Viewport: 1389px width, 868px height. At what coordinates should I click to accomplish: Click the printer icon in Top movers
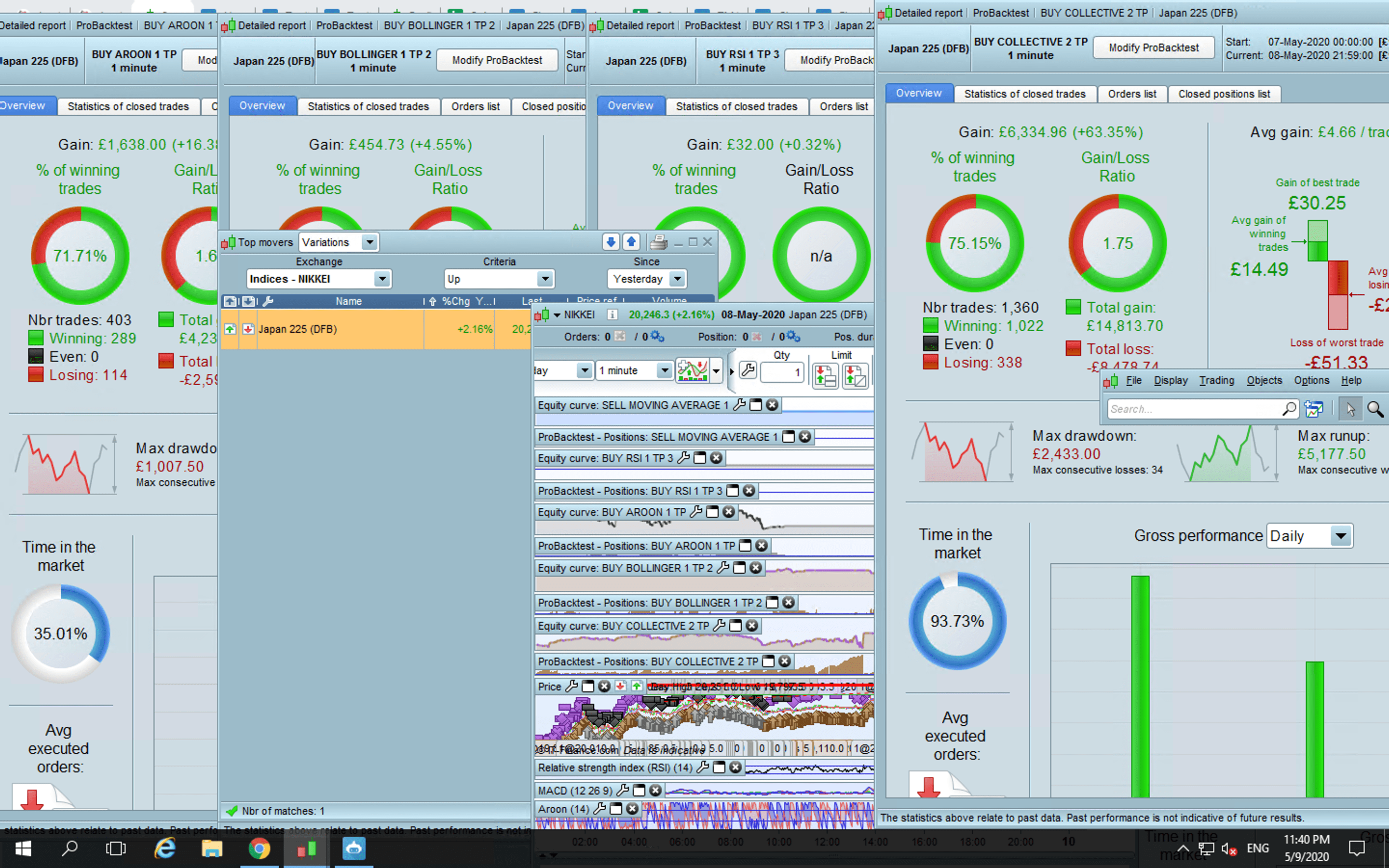point(658,242)
